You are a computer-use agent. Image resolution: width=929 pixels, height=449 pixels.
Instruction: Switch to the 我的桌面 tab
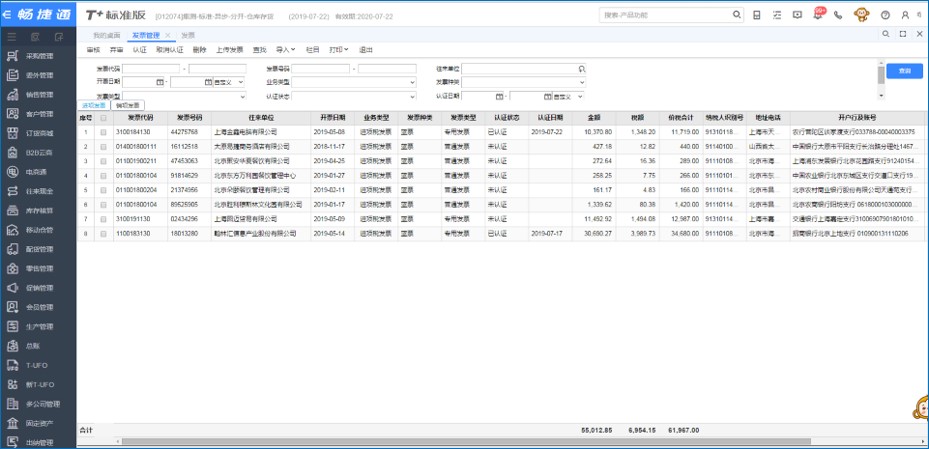[x=107, y=35]
